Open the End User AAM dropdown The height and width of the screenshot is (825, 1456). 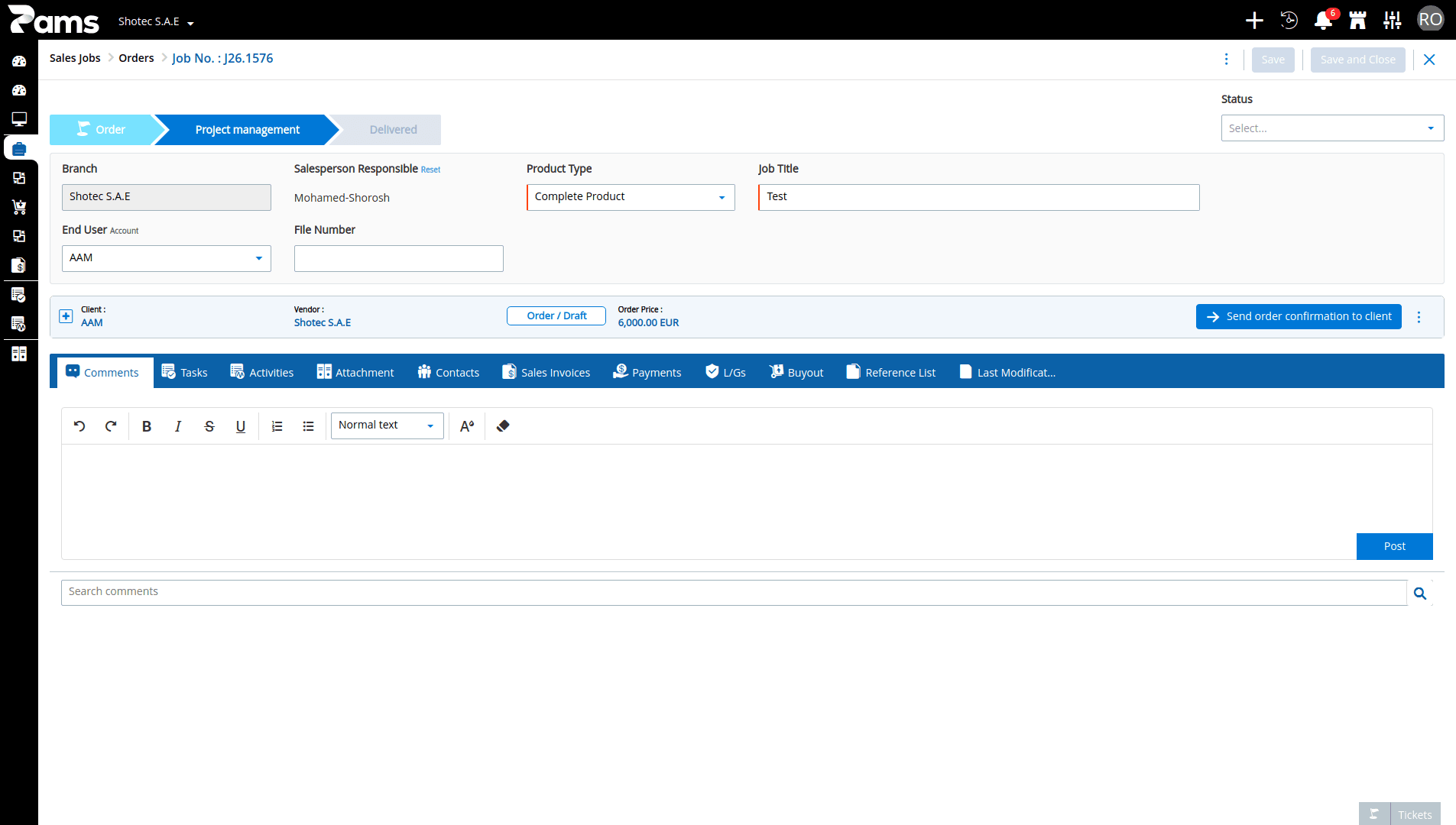[x=167, y=258]
